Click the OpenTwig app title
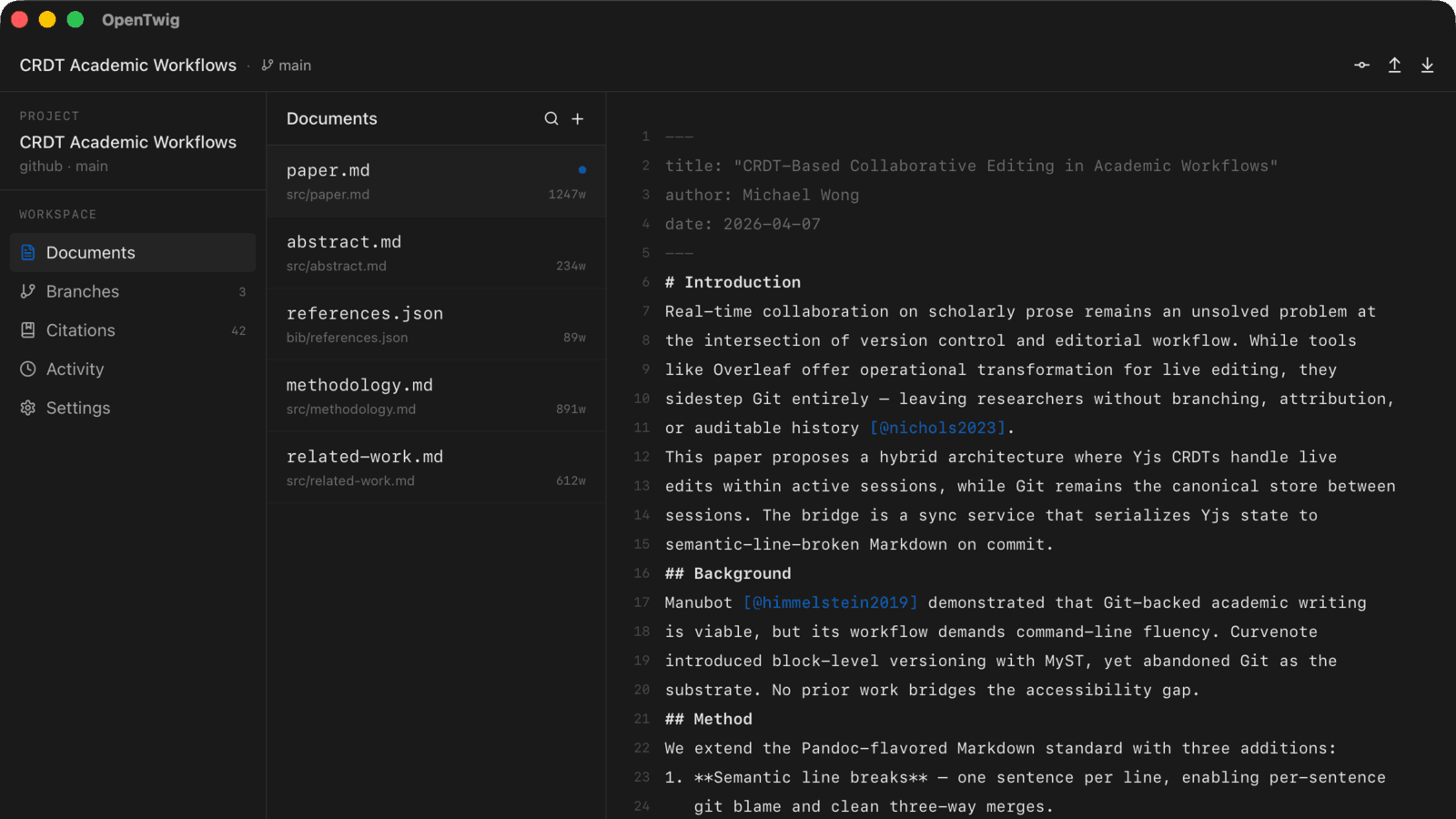Screen dimensions: 1456x819 pyautogui.click(x=141, y=20)
